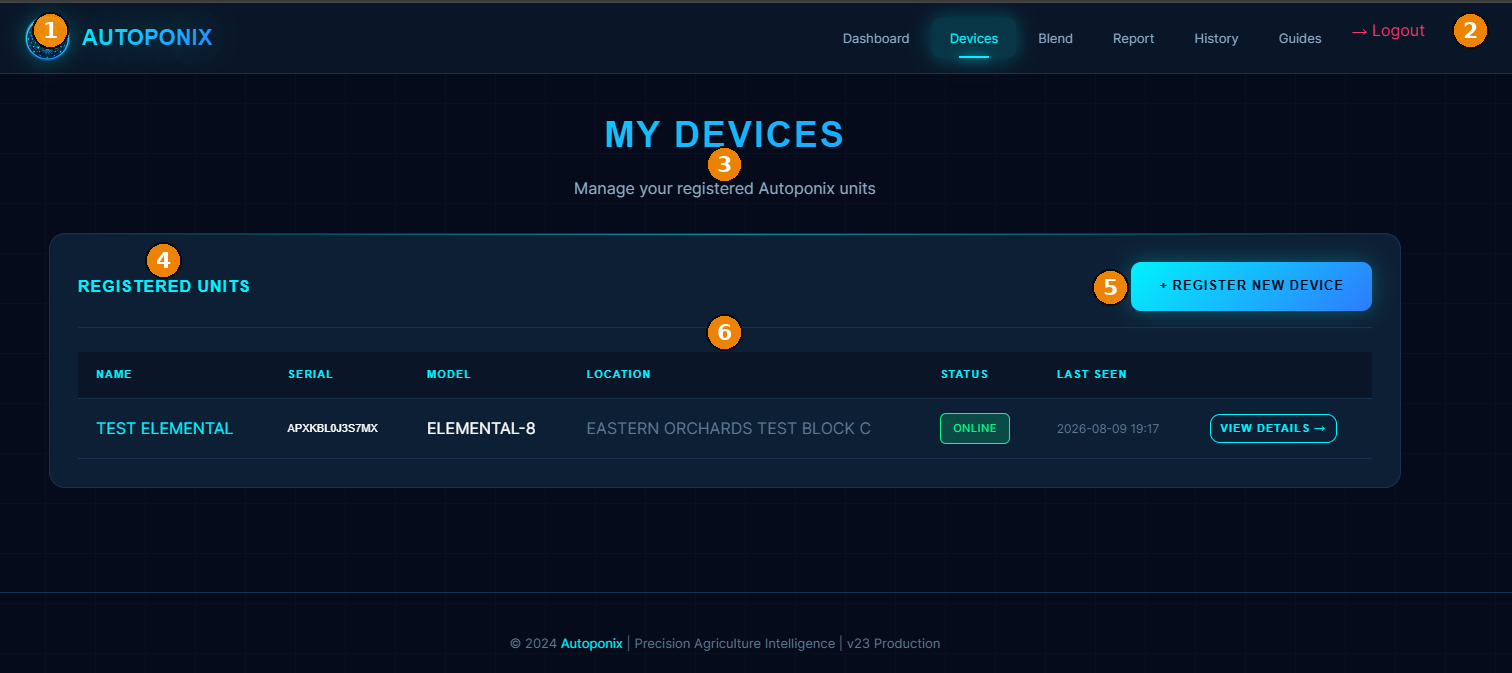This screenshot has height=673, width=1512.
Task: Go to the Blend page
Action: [x=1055, y=38]
